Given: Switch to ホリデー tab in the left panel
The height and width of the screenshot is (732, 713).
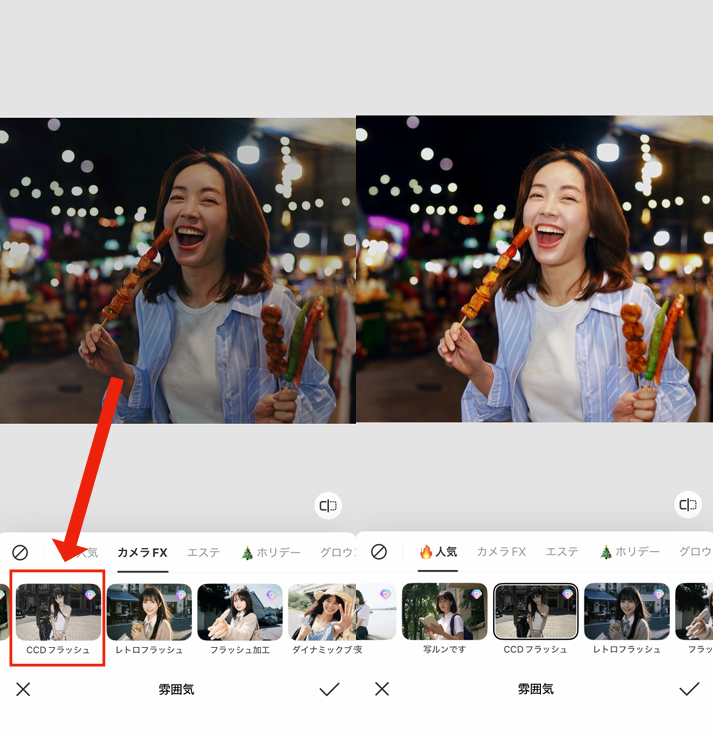Looking at the screenshot, I should (x=270, y=552).
